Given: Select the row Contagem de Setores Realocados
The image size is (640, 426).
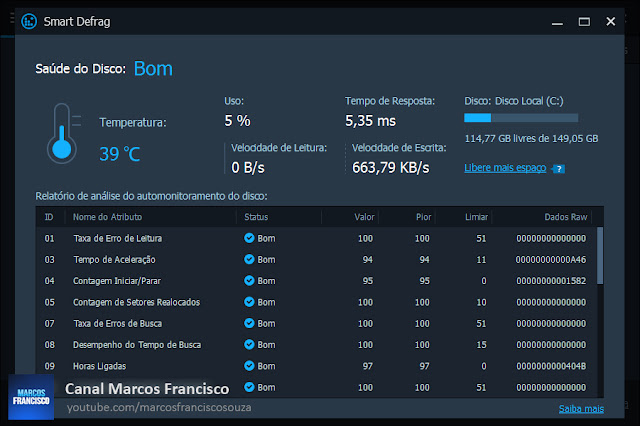Looking at the screenshot, I should tap(316, 302).
